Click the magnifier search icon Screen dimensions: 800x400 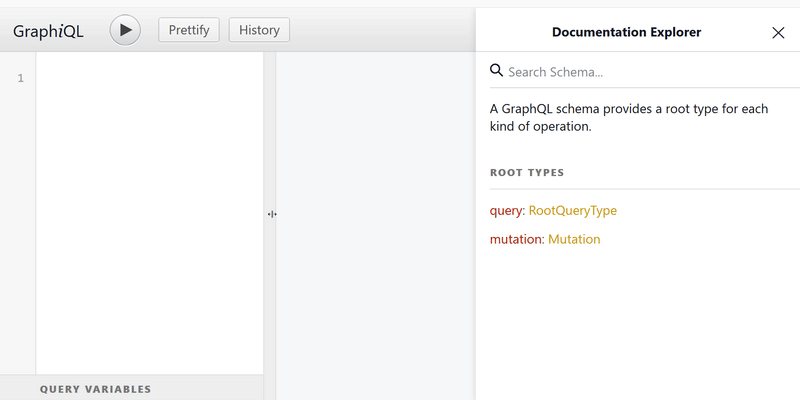tap(496, 70)
